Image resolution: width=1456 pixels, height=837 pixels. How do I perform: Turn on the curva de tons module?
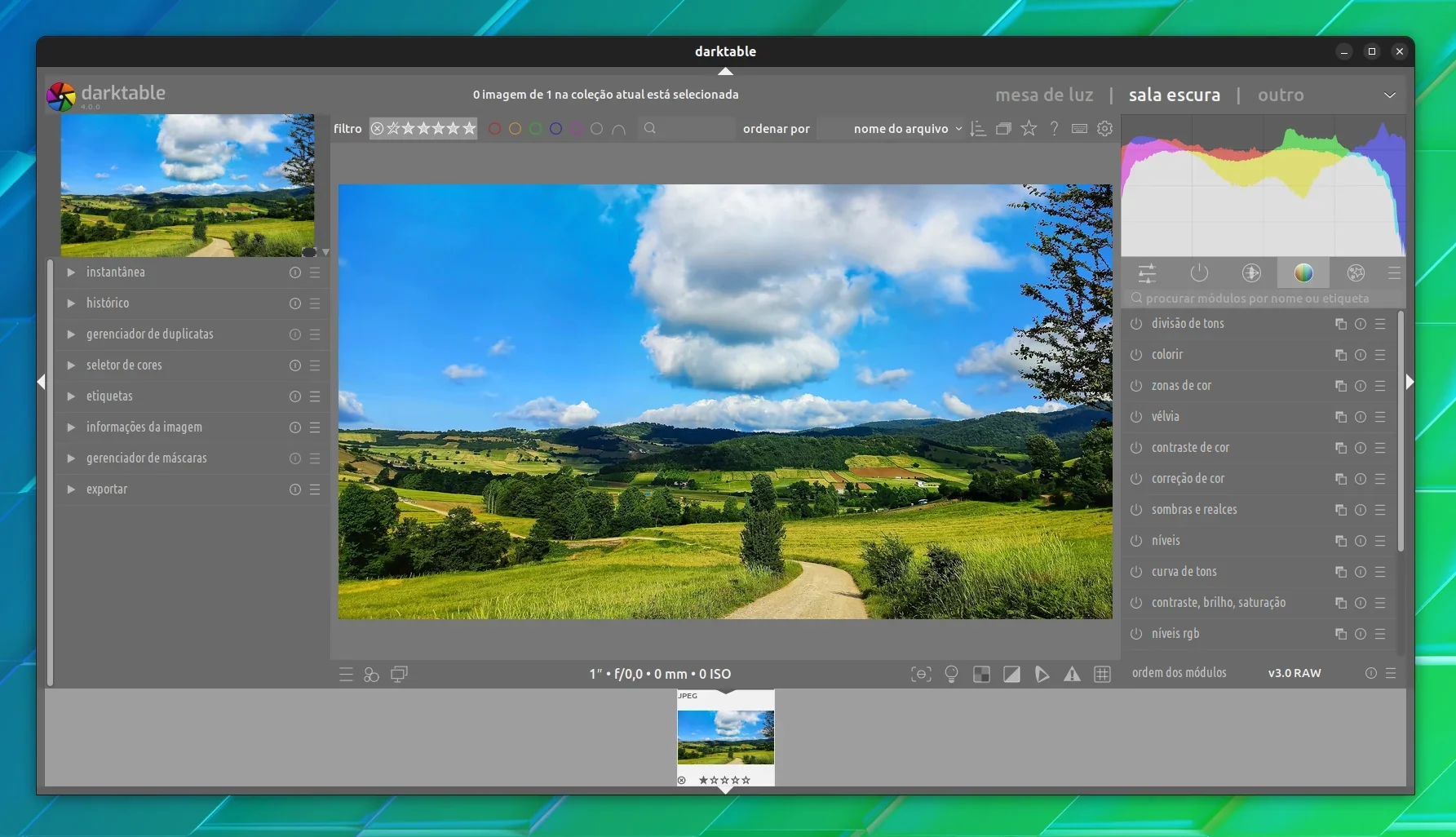pyautogui.click(x=1136, y=572)
